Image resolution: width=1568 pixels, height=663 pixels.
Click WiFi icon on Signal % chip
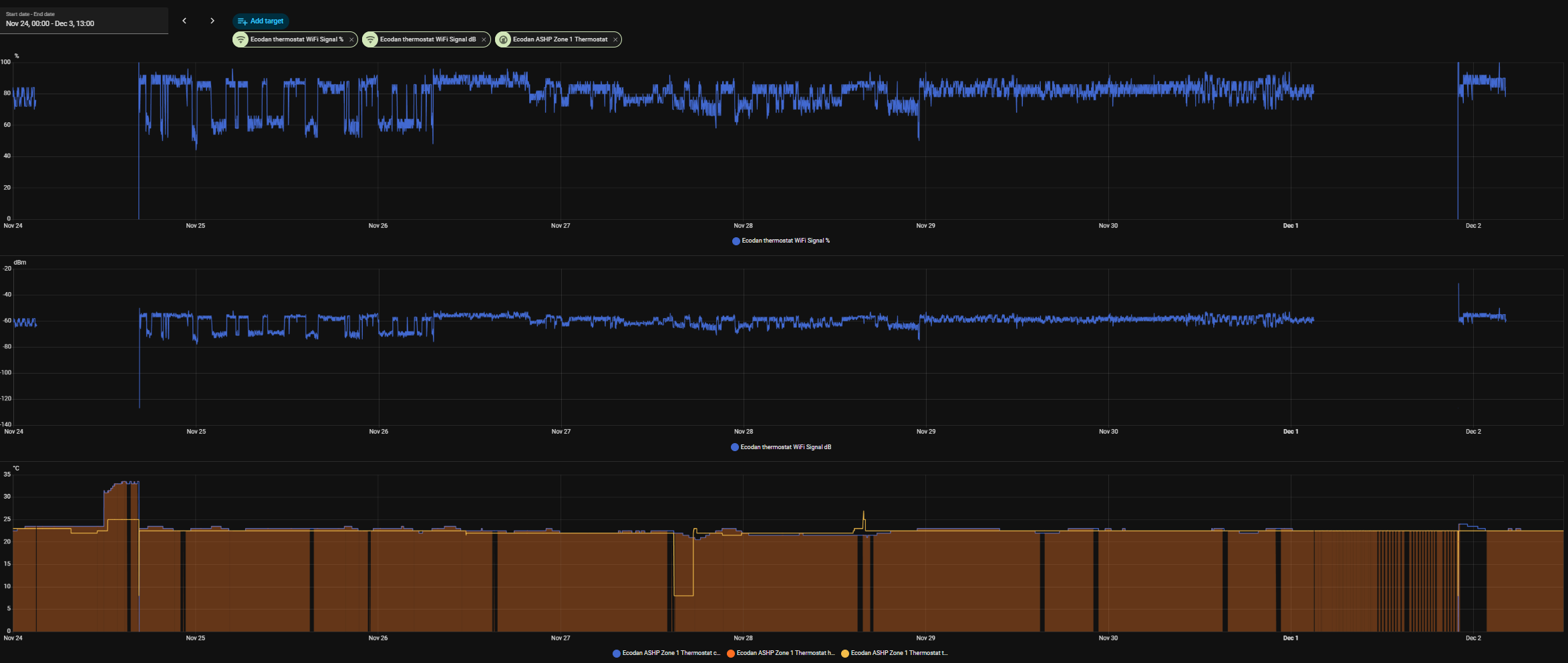pos(241,39)
